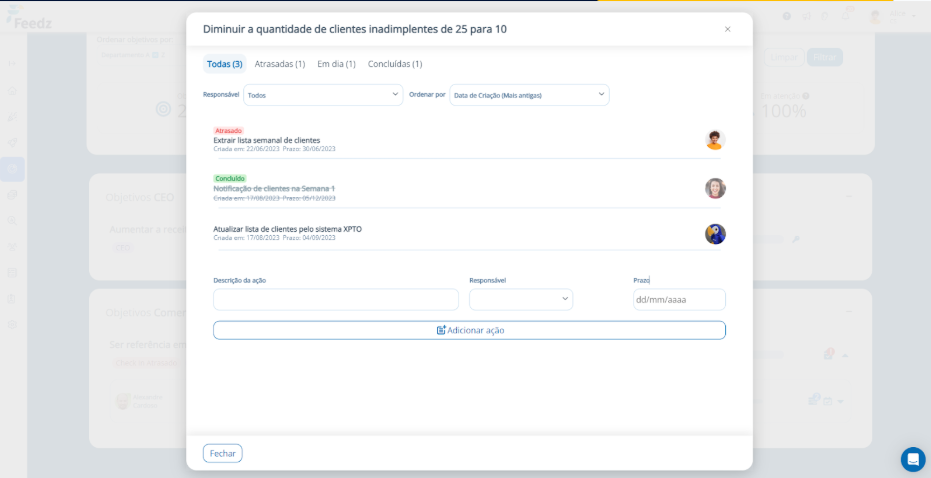Show the Concluídas (1) tab

395,64
